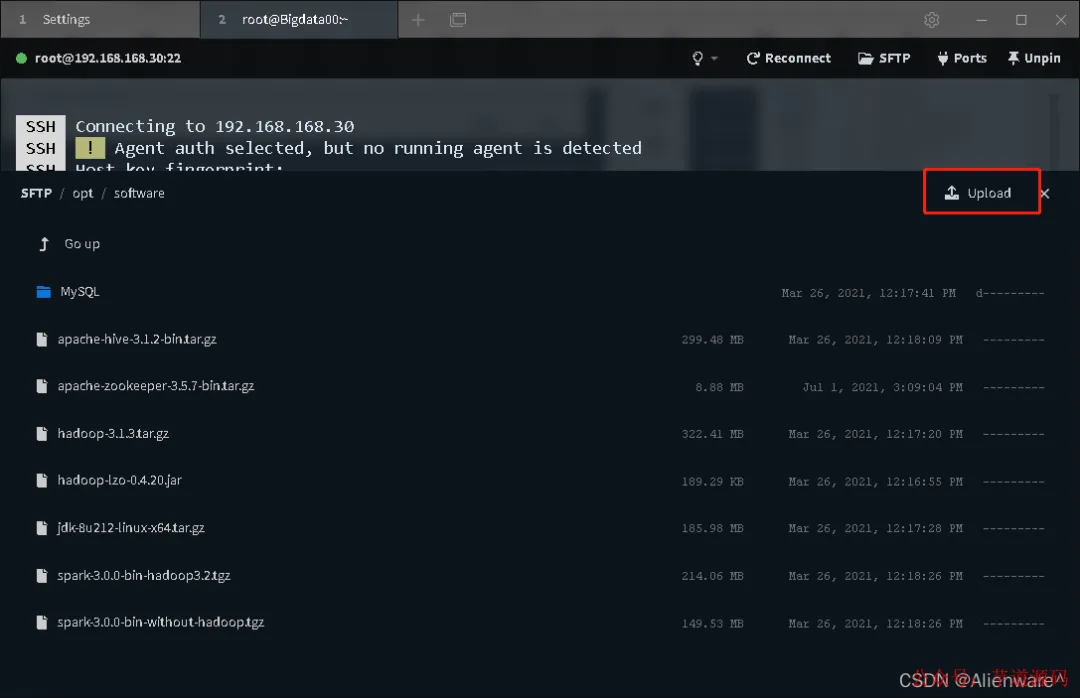1080x698 pixels.
Task: Click 'Connecting to 192.168.168.30' terminal line
Action: tap(215, 126)
